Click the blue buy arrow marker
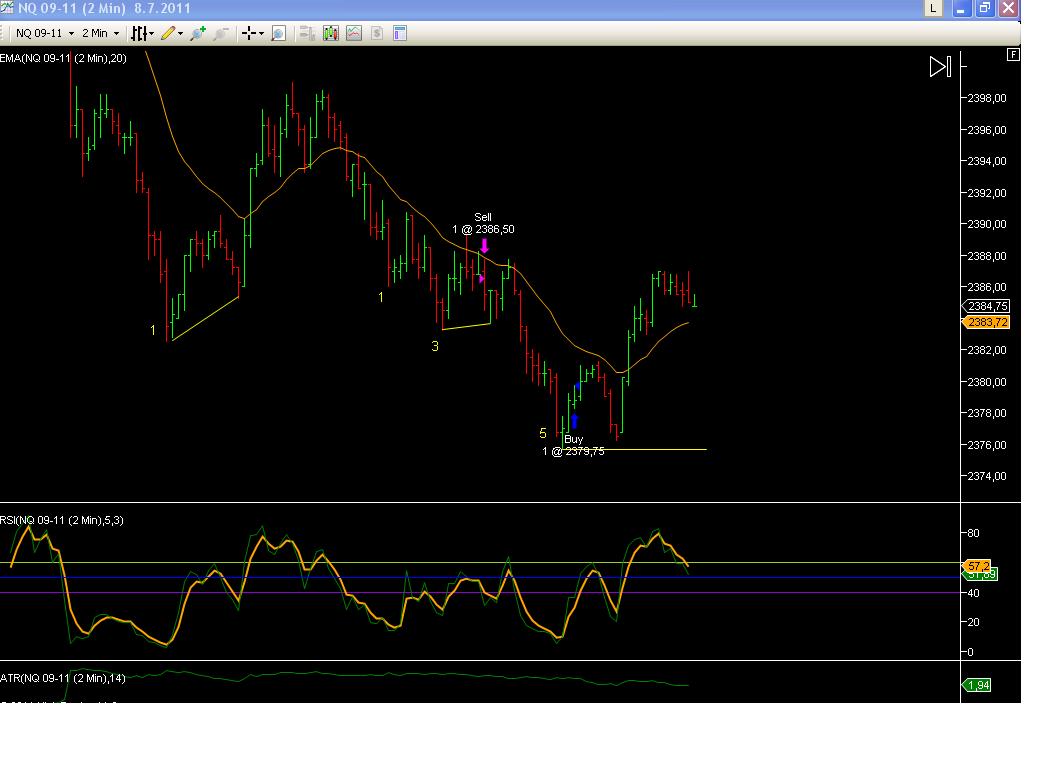This screenshot has height=784, width=1048. (574, 420)
